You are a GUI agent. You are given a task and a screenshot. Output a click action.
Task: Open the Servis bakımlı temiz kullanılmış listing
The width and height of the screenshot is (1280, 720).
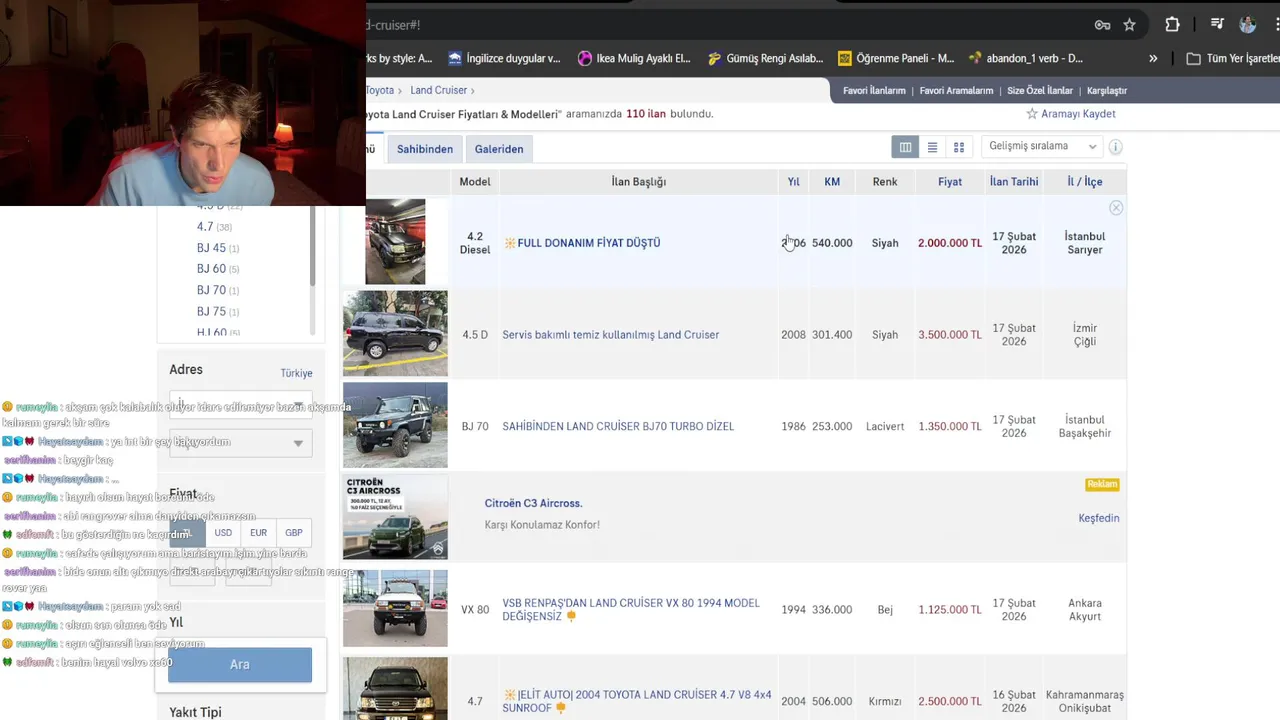(x=610, y=335)
